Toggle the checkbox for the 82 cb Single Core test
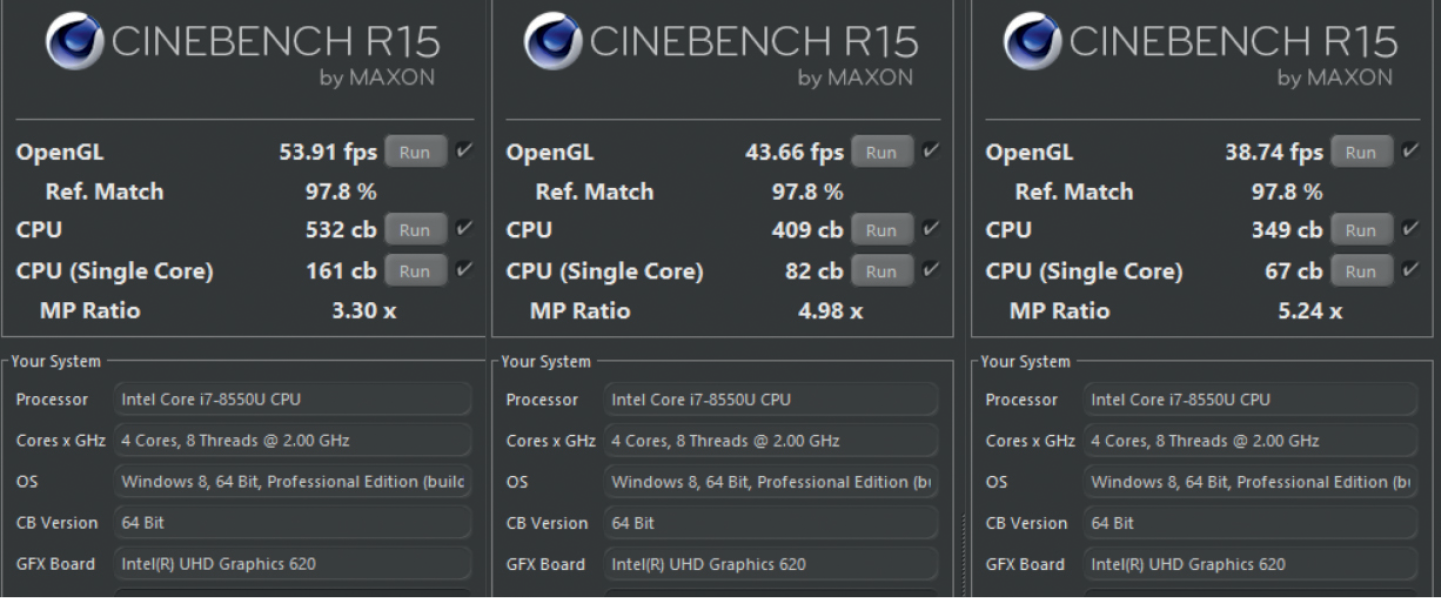The height and width of the screenshot is (598, 1441). [x=931, y=270]
